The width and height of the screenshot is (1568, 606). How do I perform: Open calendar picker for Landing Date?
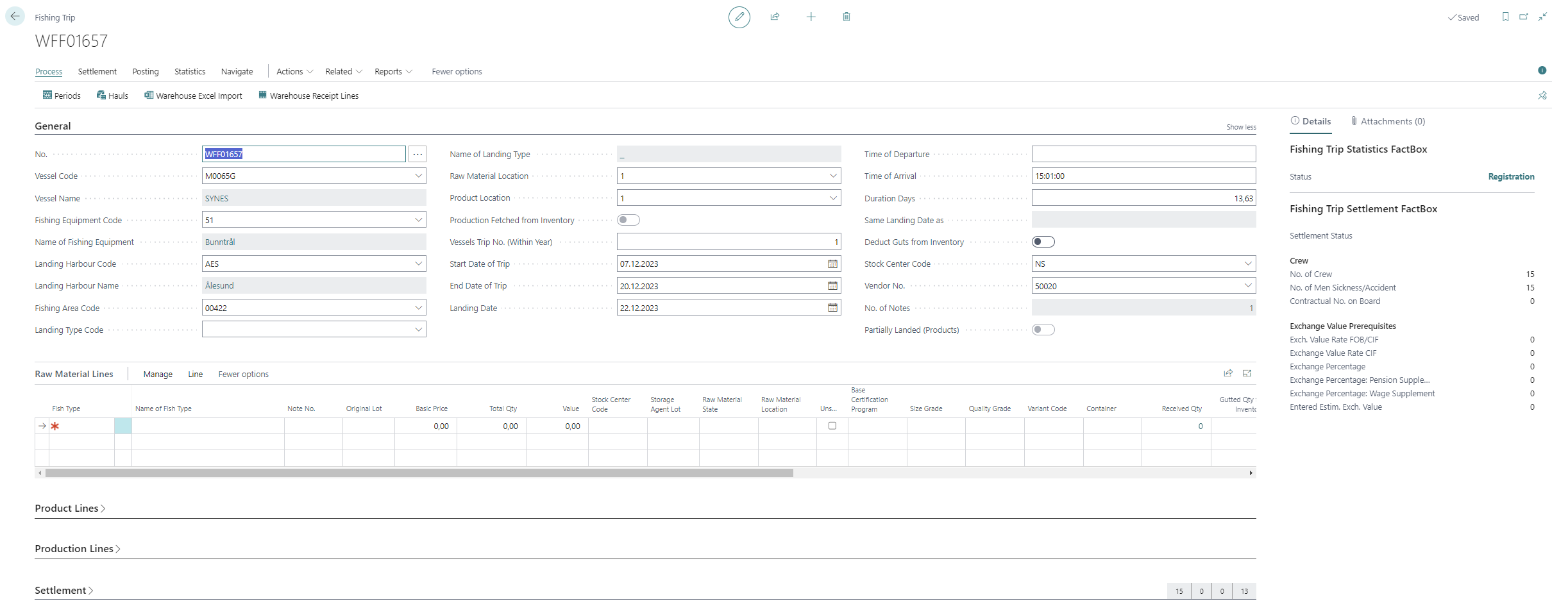click(832, 308)
